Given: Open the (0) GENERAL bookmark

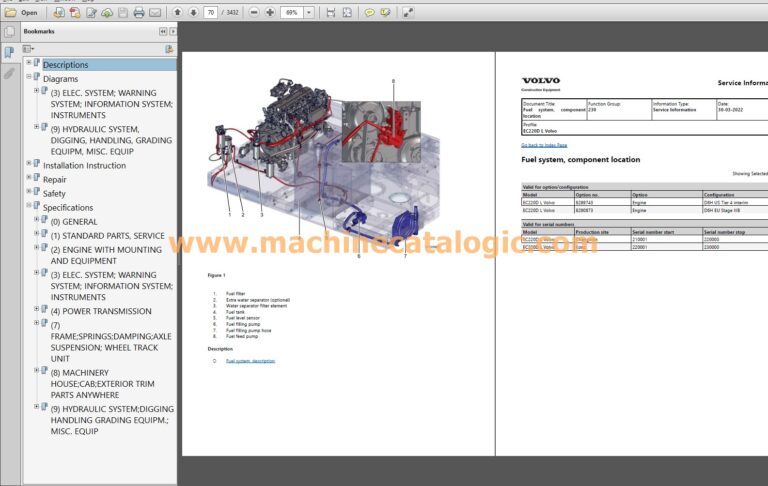Looking at the screenshot, I should [74, 222].
